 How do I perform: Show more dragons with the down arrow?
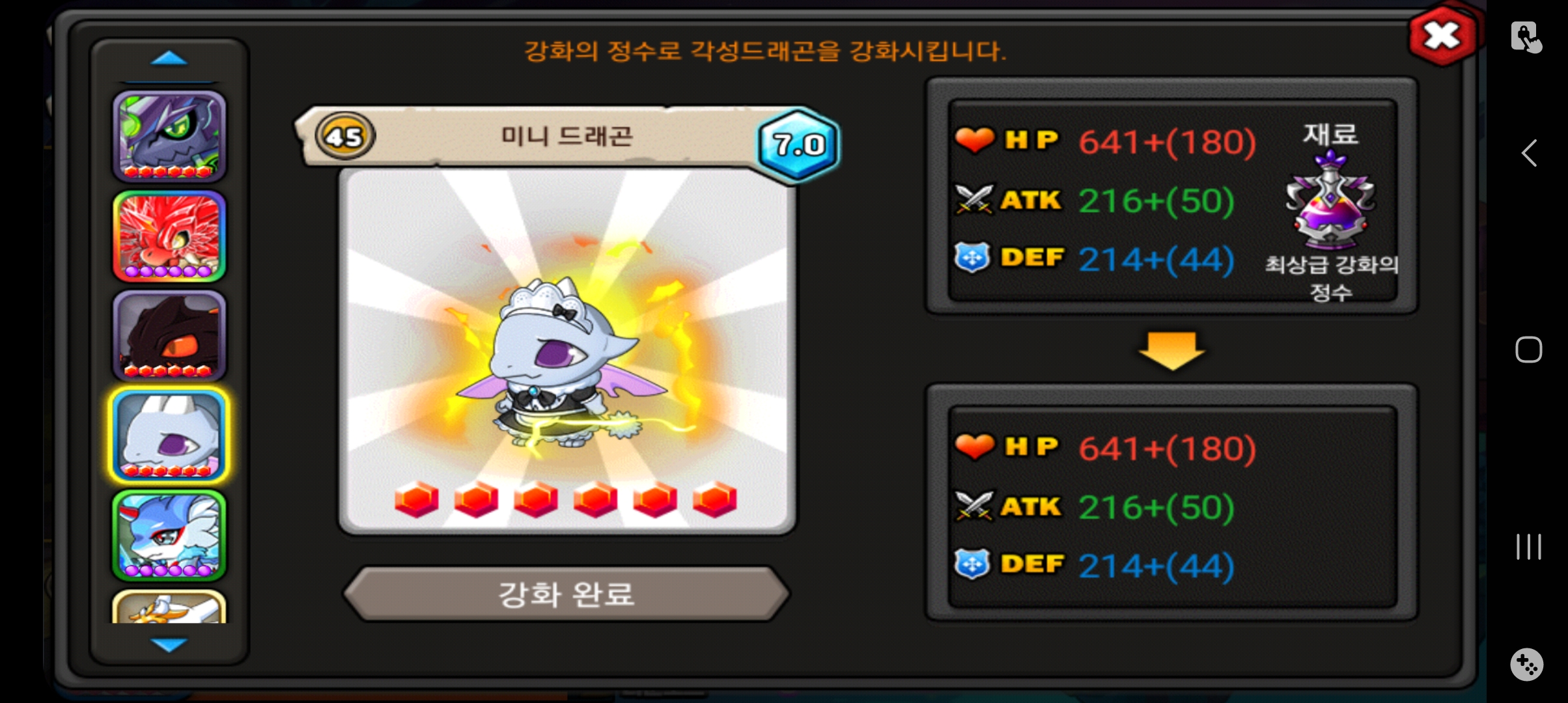click(x=169, y=644)
